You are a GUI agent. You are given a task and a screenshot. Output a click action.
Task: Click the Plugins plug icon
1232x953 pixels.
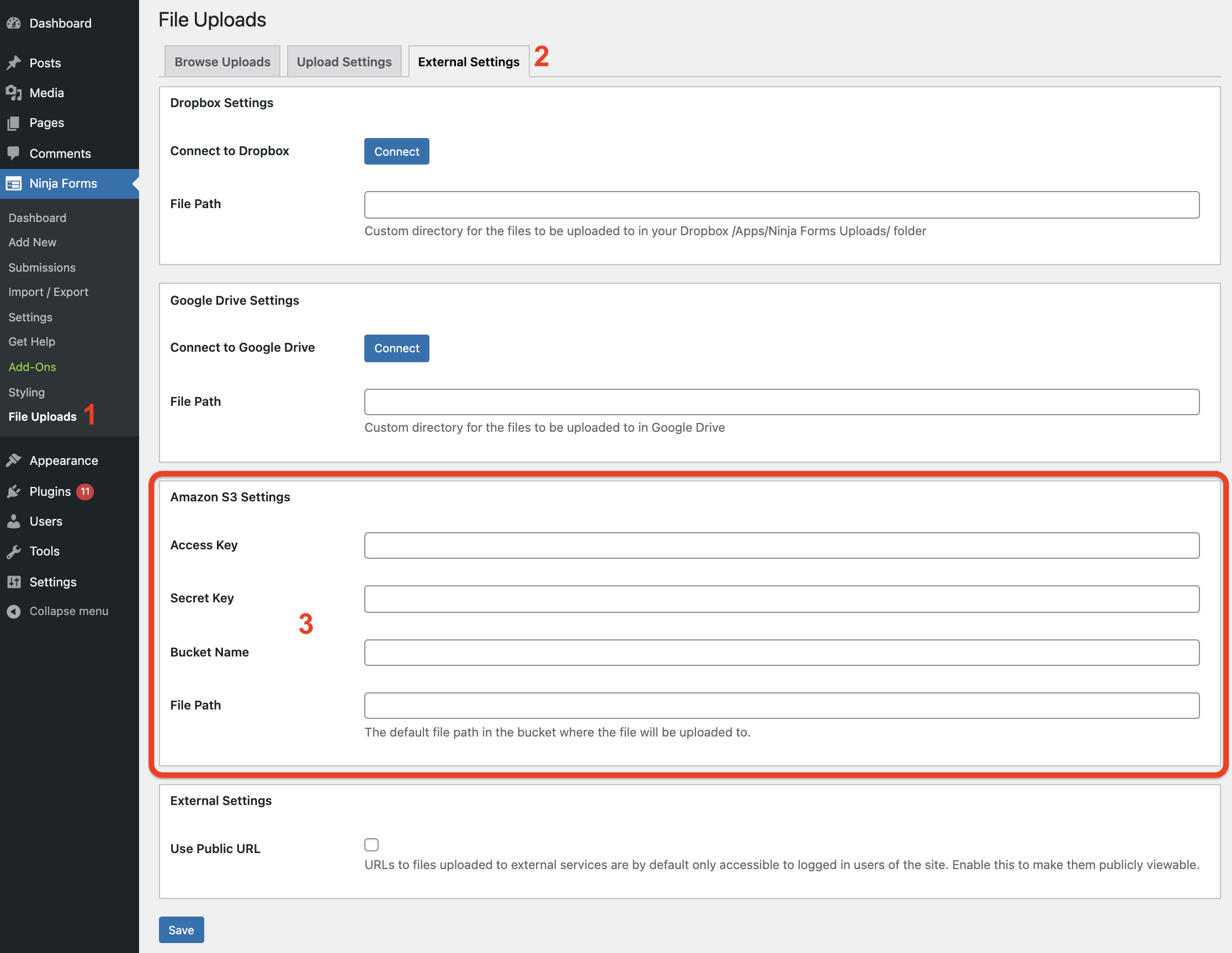[x=14, y=491]
